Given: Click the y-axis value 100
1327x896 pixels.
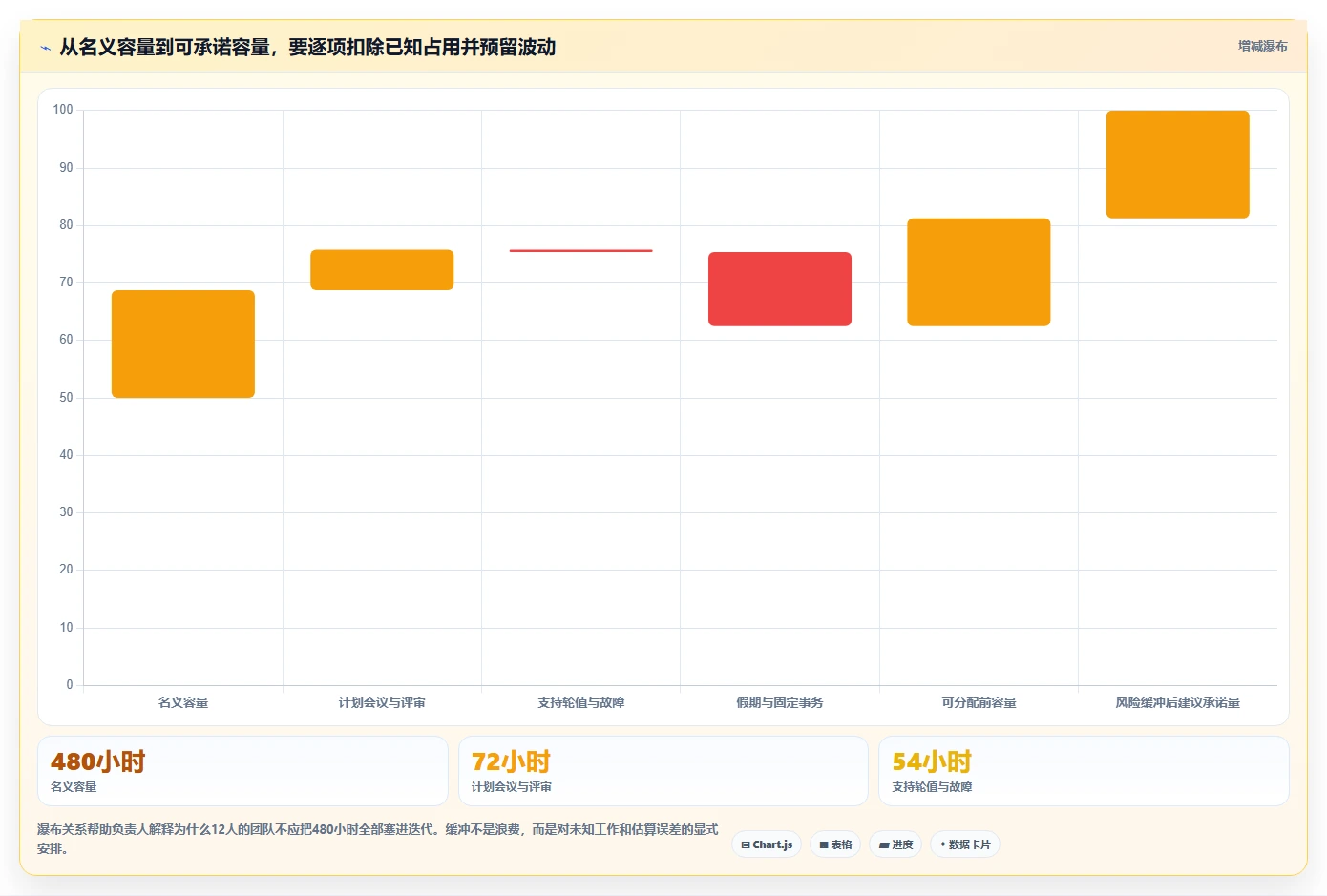Looking at the screenshot, I should (x=63, y=110).
